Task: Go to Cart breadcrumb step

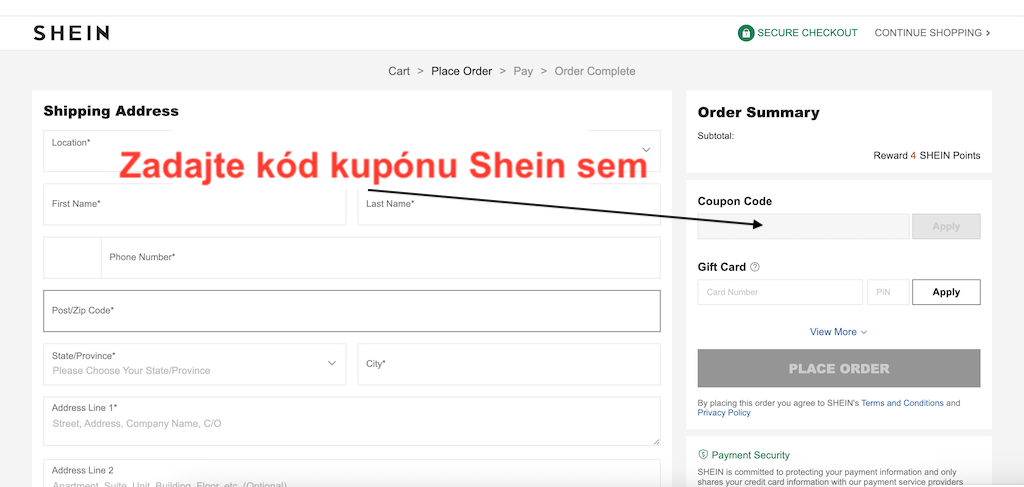Action: [x=399, y=71]
